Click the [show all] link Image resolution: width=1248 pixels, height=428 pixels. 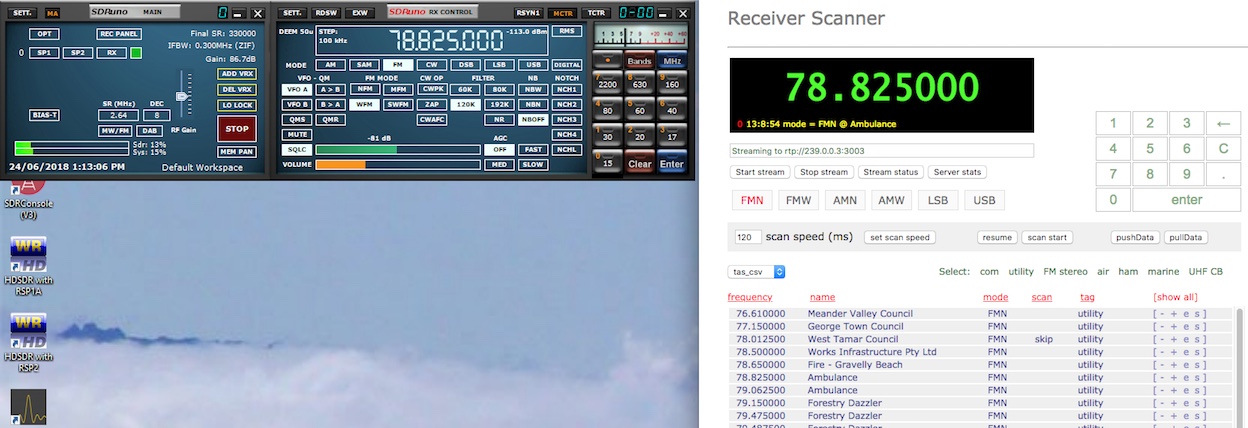click(x=1175, y=297)
